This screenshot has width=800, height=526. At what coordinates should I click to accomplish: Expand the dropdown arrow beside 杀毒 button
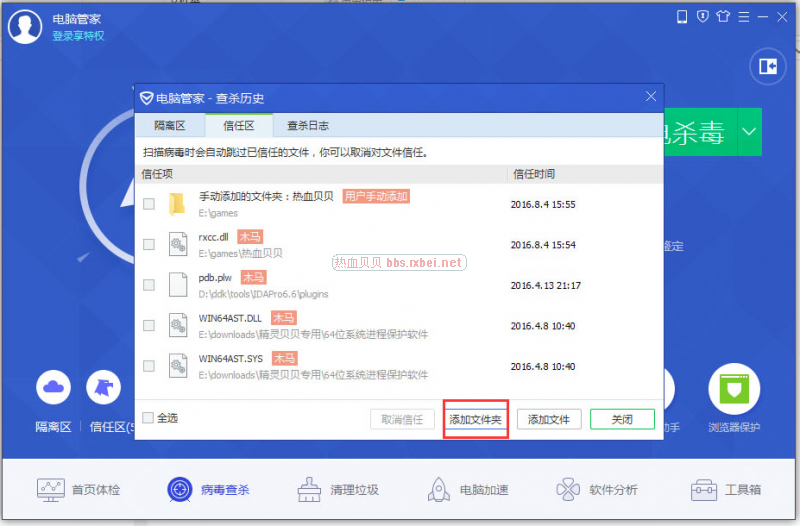point(749,132)
